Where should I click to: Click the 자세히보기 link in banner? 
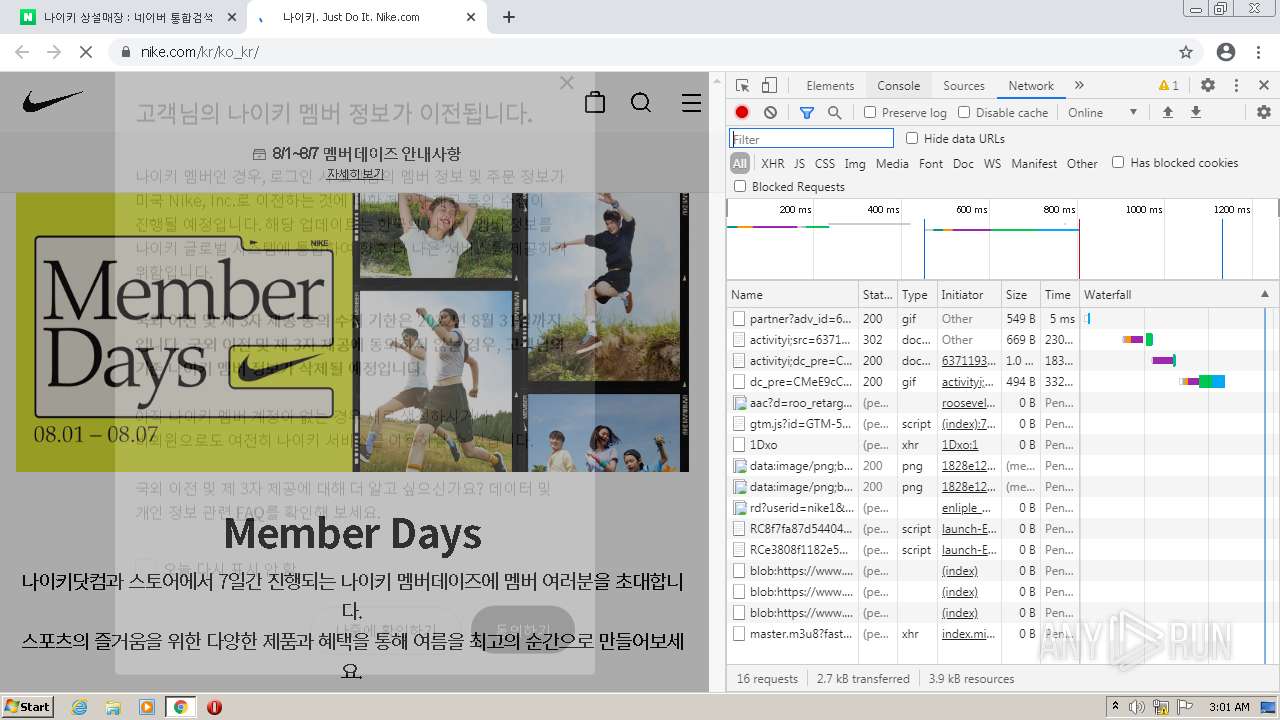click(x=355, y=175)
